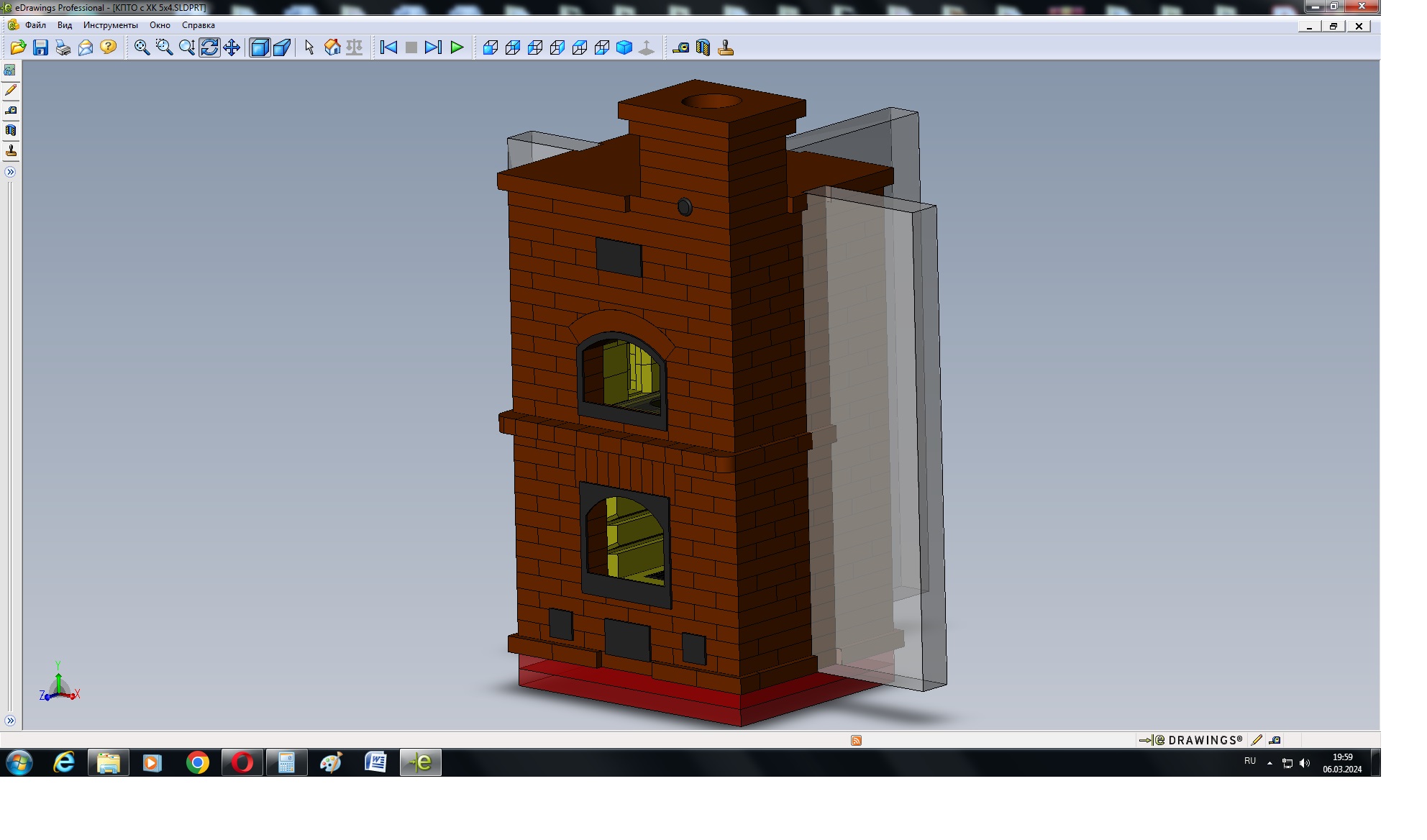Expand the upper left sidebar chevron

[x=10, y=172]
